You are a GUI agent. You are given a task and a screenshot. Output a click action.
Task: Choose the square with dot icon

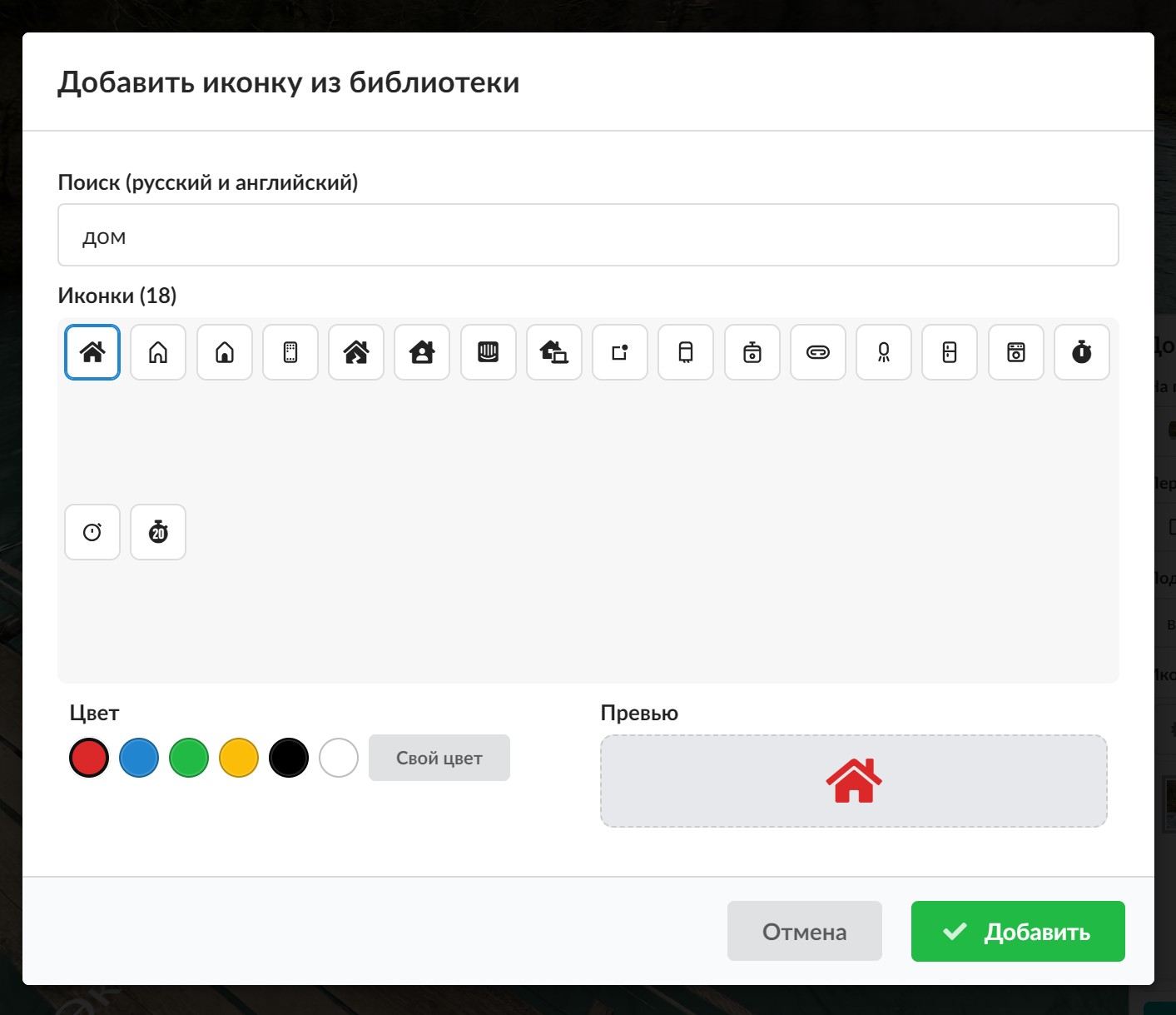[620, 352]
